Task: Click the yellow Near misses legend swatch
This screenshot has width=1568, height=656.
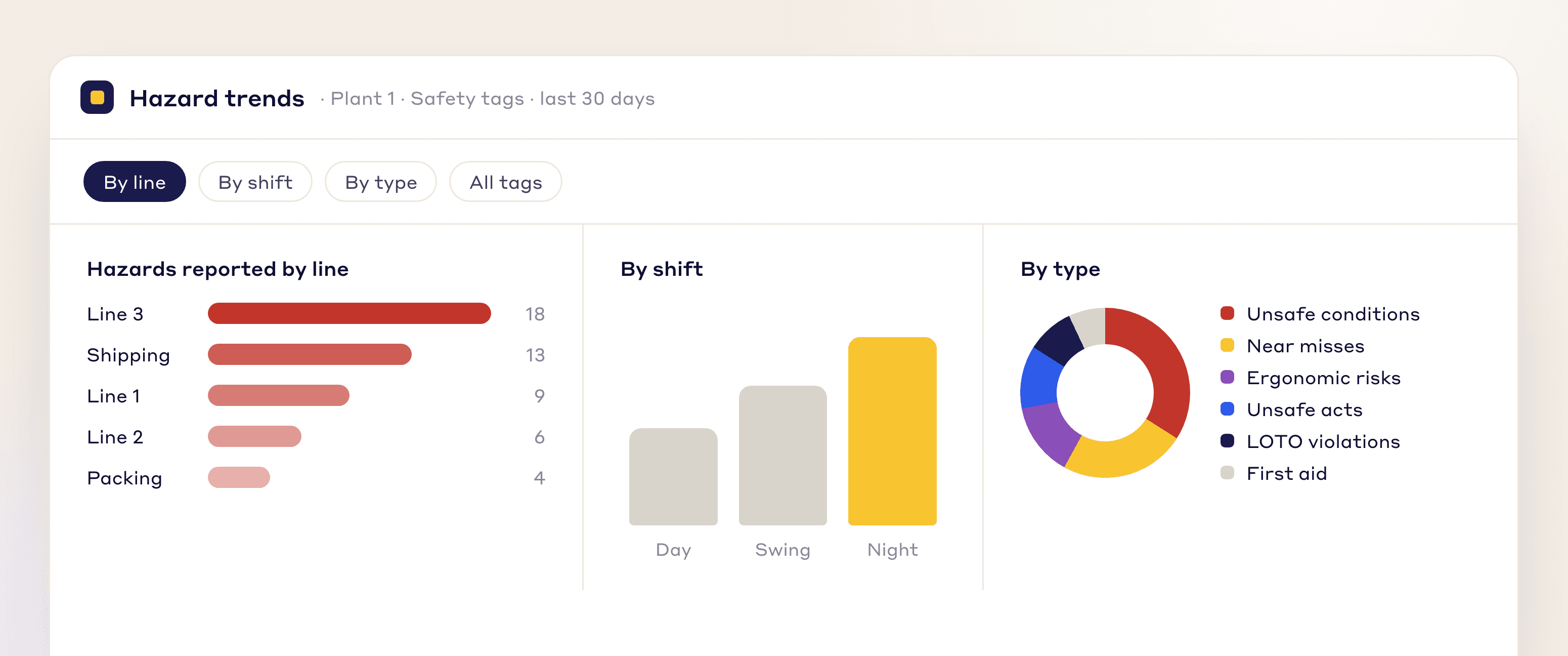Action: click(1227, 345)
